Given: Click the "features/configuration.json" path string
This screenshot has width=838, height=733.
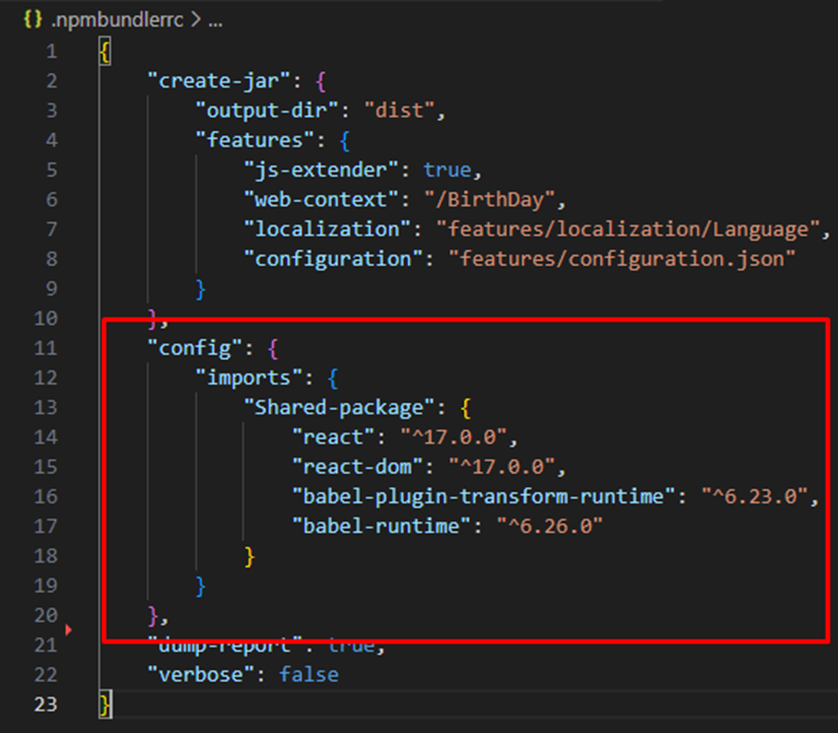Looking at the screenshot, I should [621, 259].
